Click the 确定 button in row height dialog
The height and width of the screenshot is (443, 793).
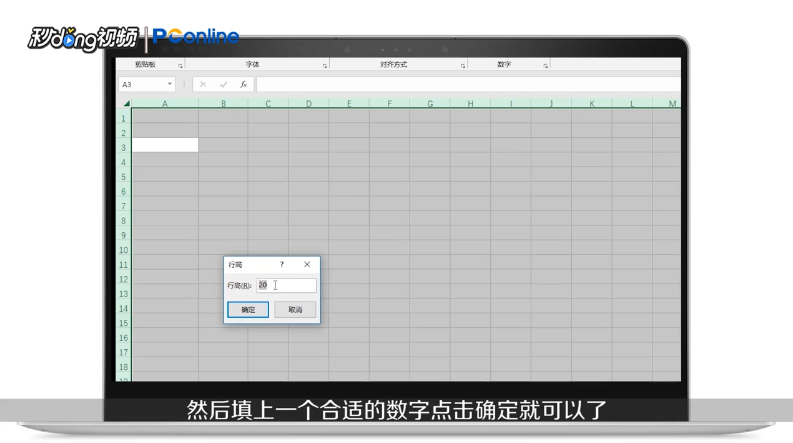[x=248, y=309]
